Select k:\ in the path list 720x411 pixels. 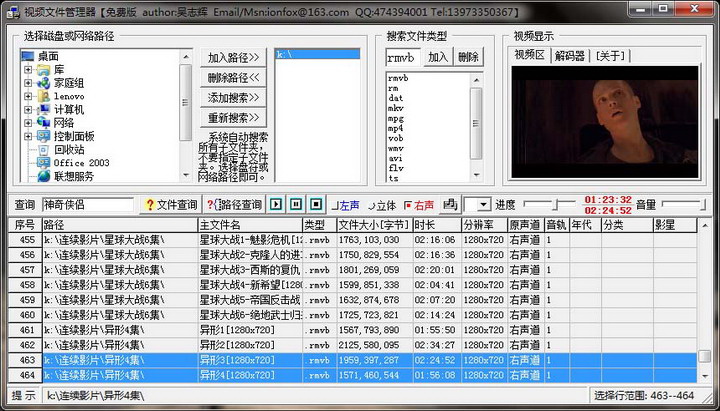317,54
